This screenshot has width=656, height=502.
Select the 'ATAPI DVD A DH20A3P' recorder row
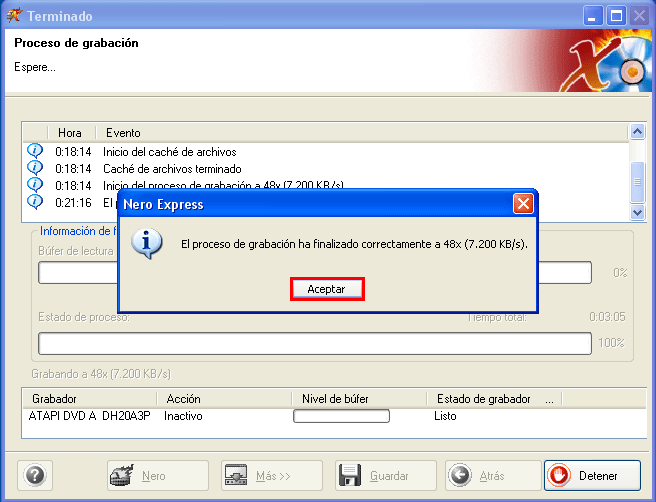pos(334,416)
